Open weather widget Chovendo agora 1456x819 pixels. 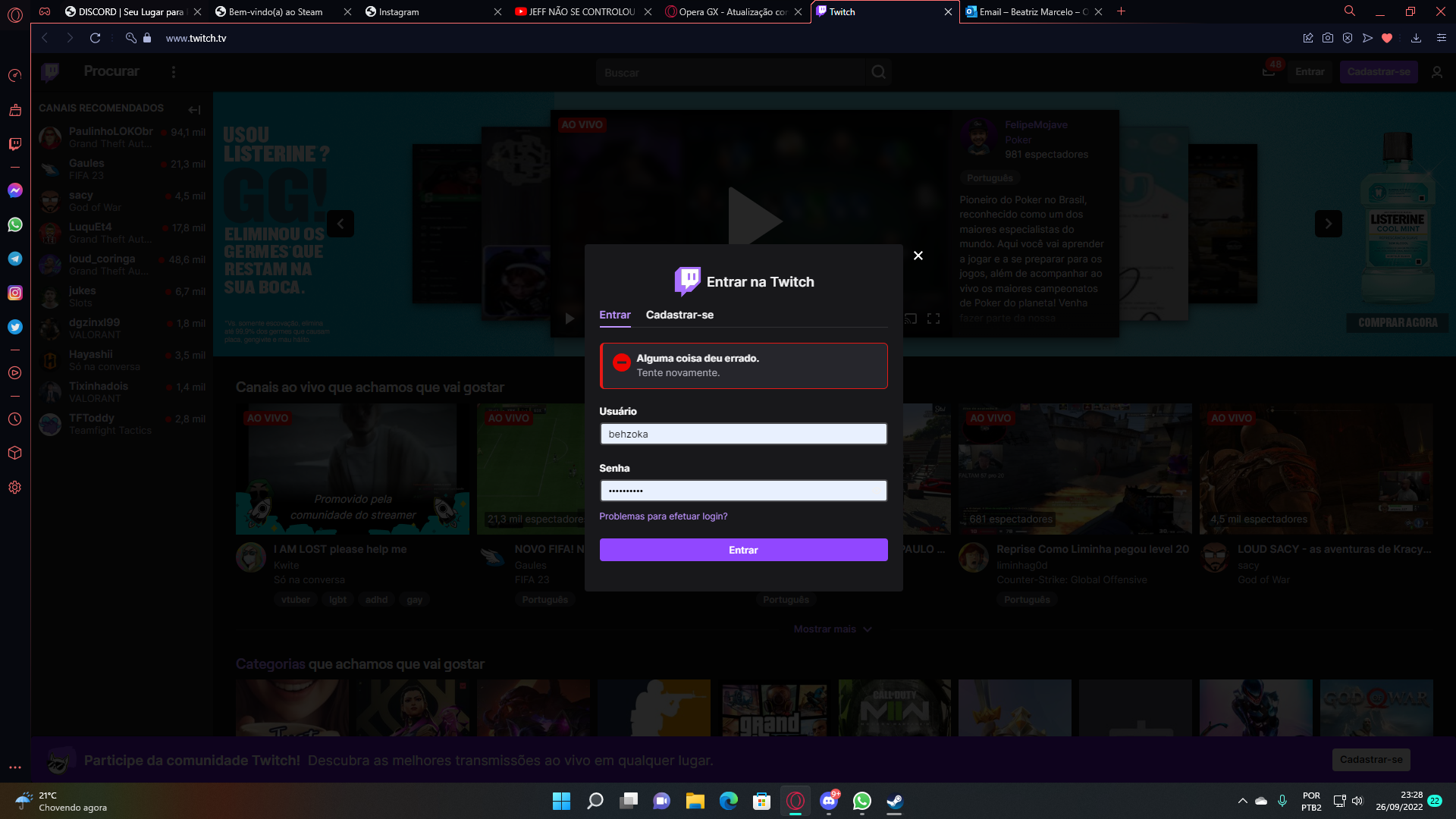pyautogui.click(x=61, y=801)
